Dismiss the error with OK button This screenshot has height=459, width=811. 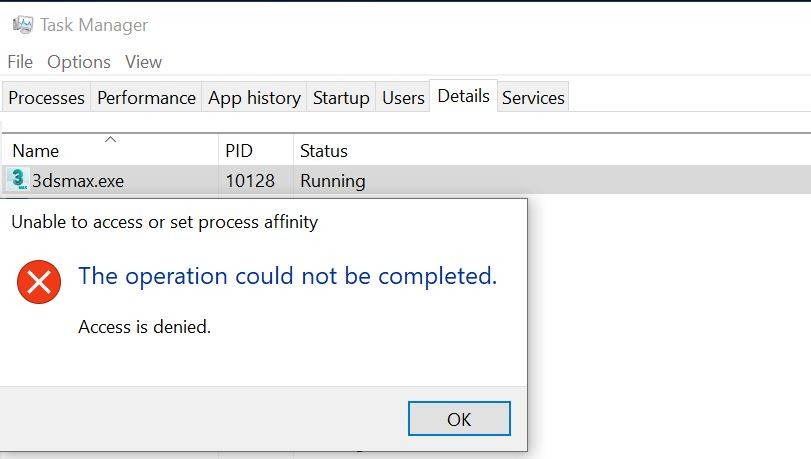coord(459,418)
